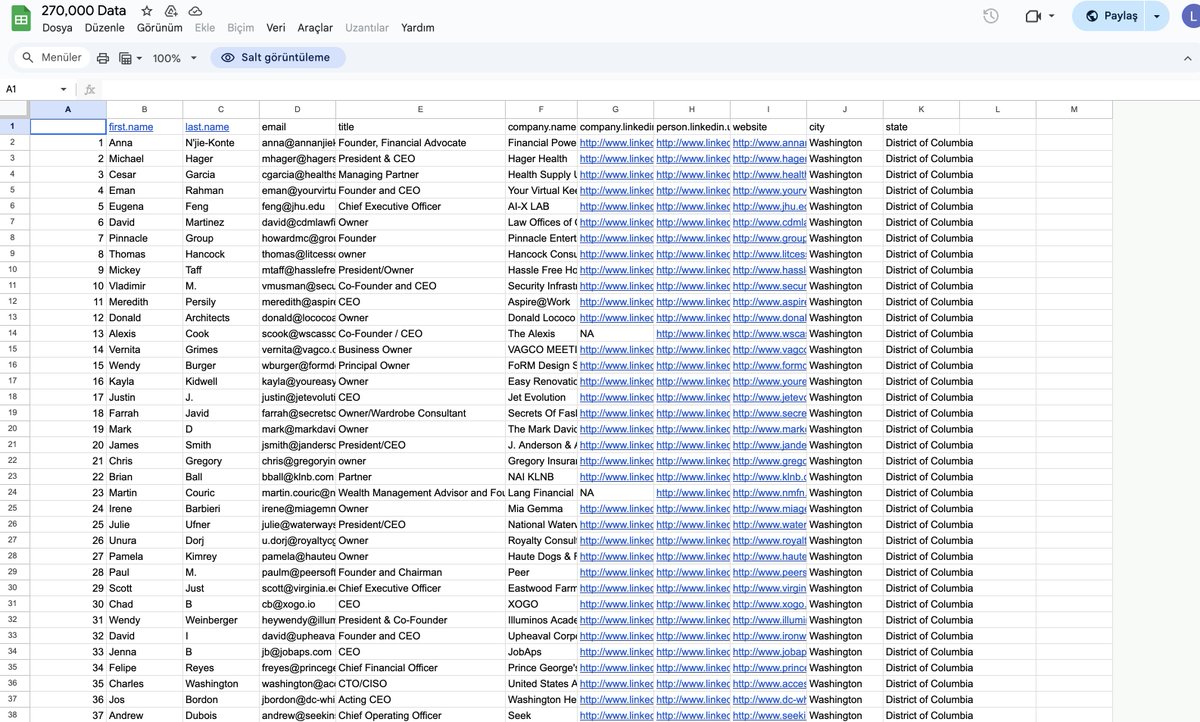Check the document cloud save status
Image resolution: width=1200 pixels, height=722 pixels.
pyautogui.click(x=194, y=10)
